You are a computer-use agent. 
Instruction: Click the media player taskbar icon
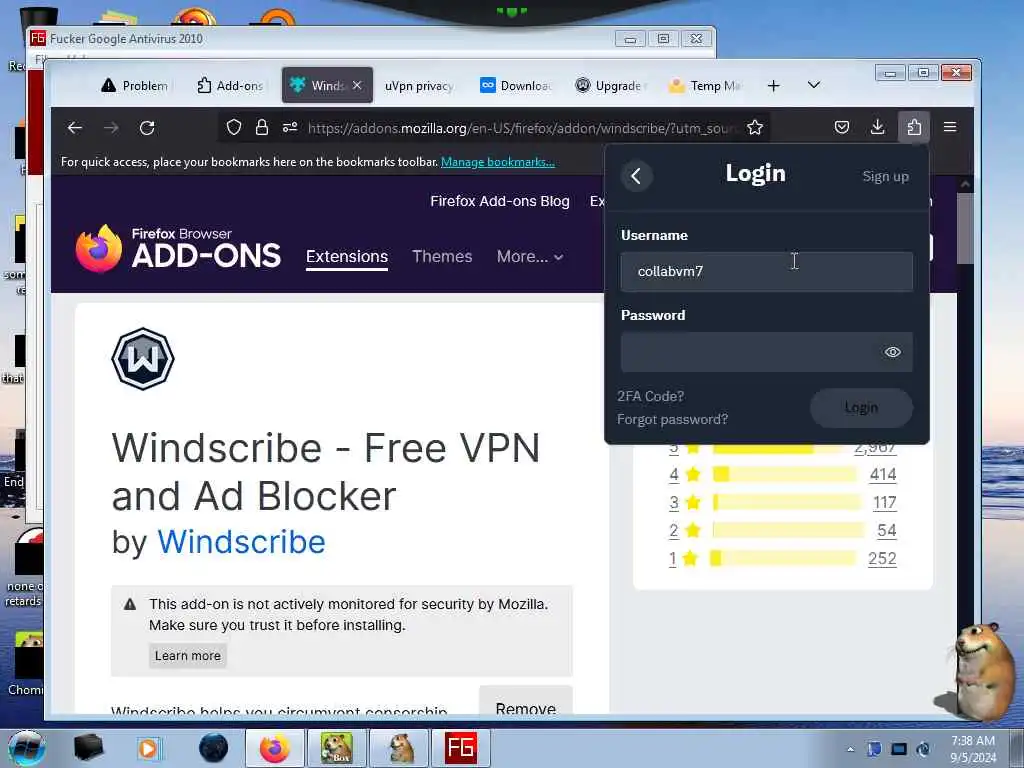pyautogui.click(x=148, y=748)
